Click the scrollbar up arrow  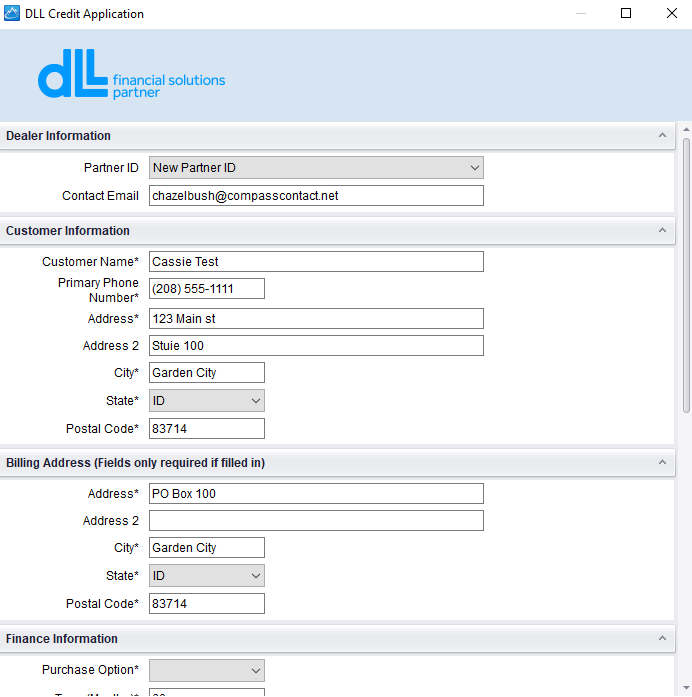pos(686,129)
